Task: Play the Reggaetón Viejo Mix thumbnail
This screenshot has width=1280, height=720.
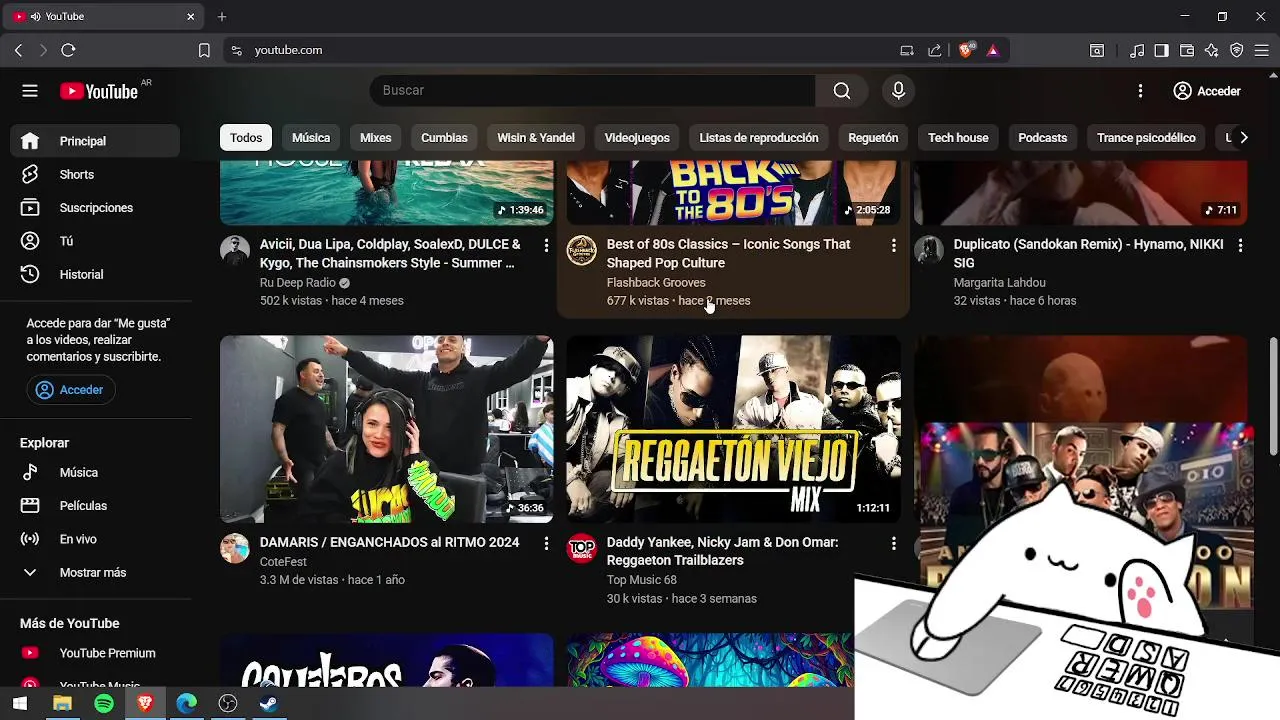Action: pyautogui.click(x=733, y=429)
